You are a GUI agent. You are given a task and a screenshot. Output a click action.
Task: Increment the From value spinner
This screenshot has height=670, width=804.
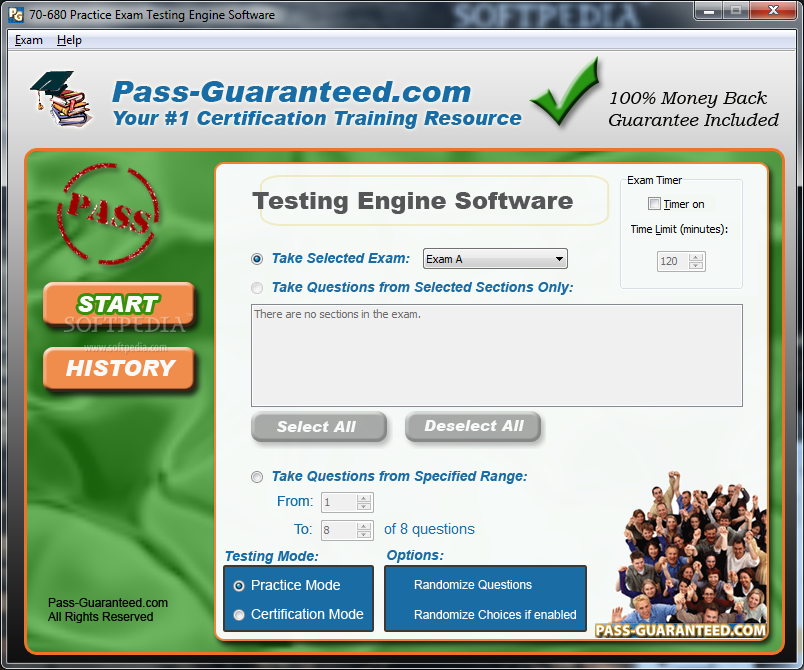point(364,498)
